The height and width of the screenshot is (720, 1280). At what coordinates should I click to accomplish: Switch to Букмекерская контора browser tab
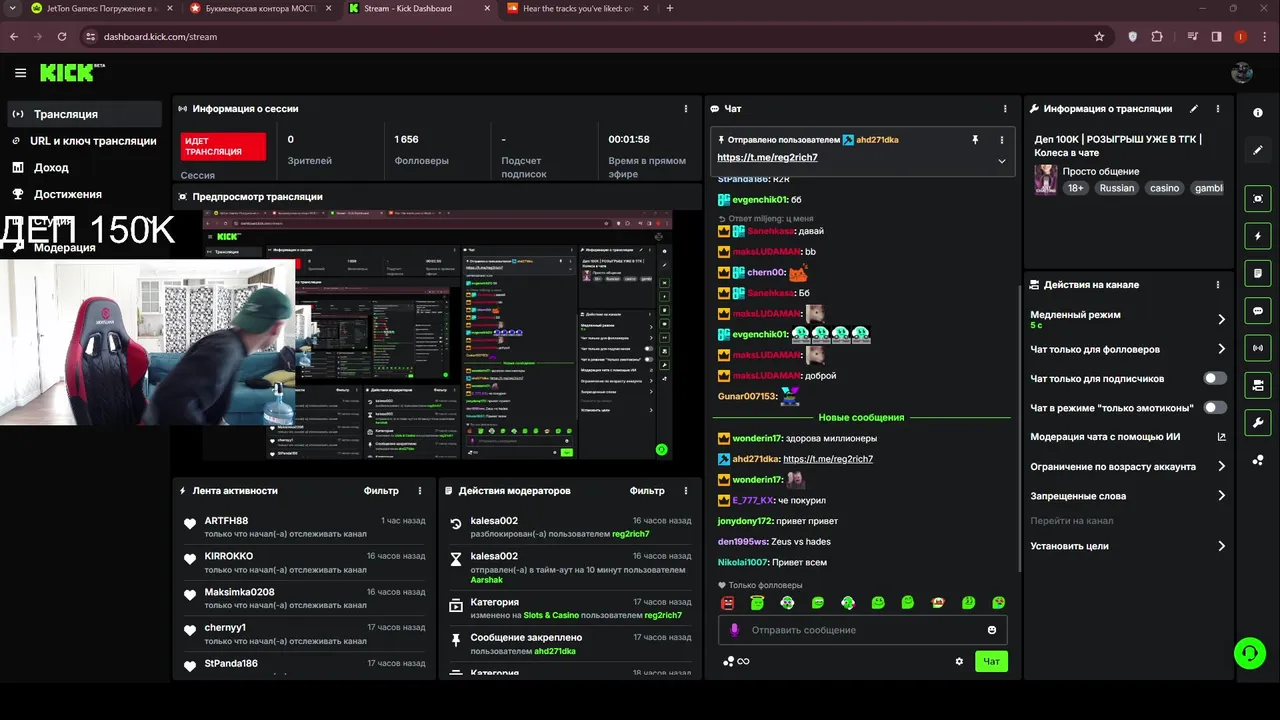coord(260,8)
